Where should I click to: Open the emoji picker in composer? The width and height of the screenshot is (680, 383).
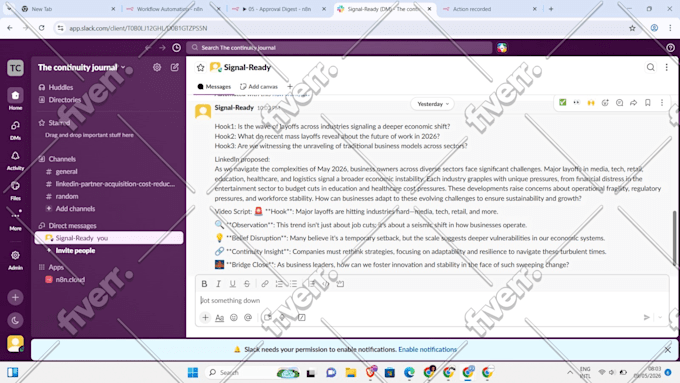[234, 318]
